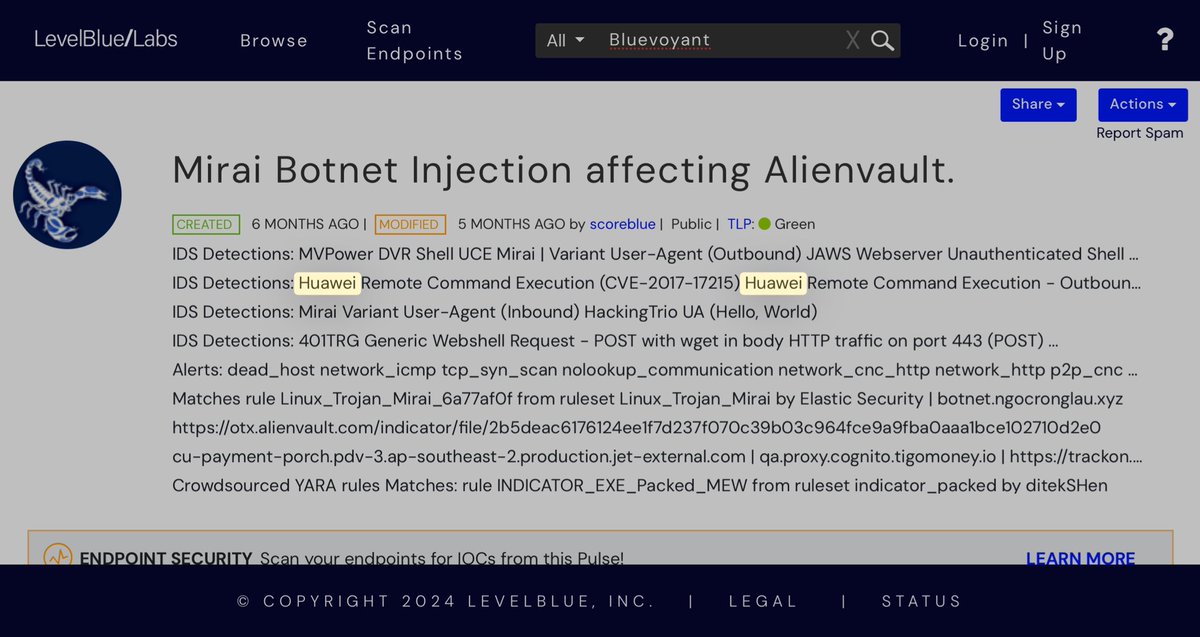
Task: Click the scorpion avatar image
Action: coord(67,195)
